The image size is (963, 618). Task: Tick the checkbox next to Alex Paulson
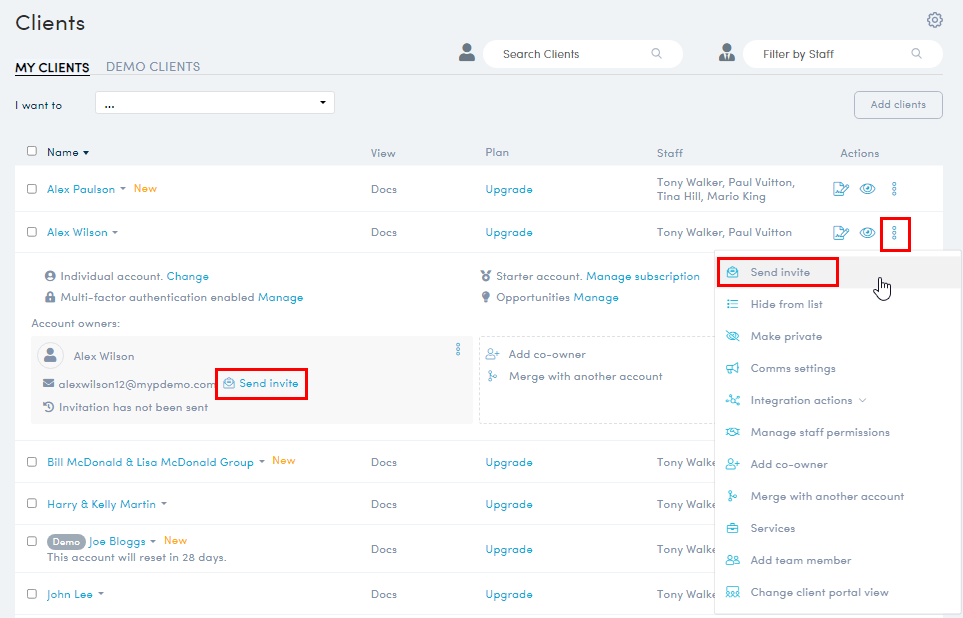32,189
